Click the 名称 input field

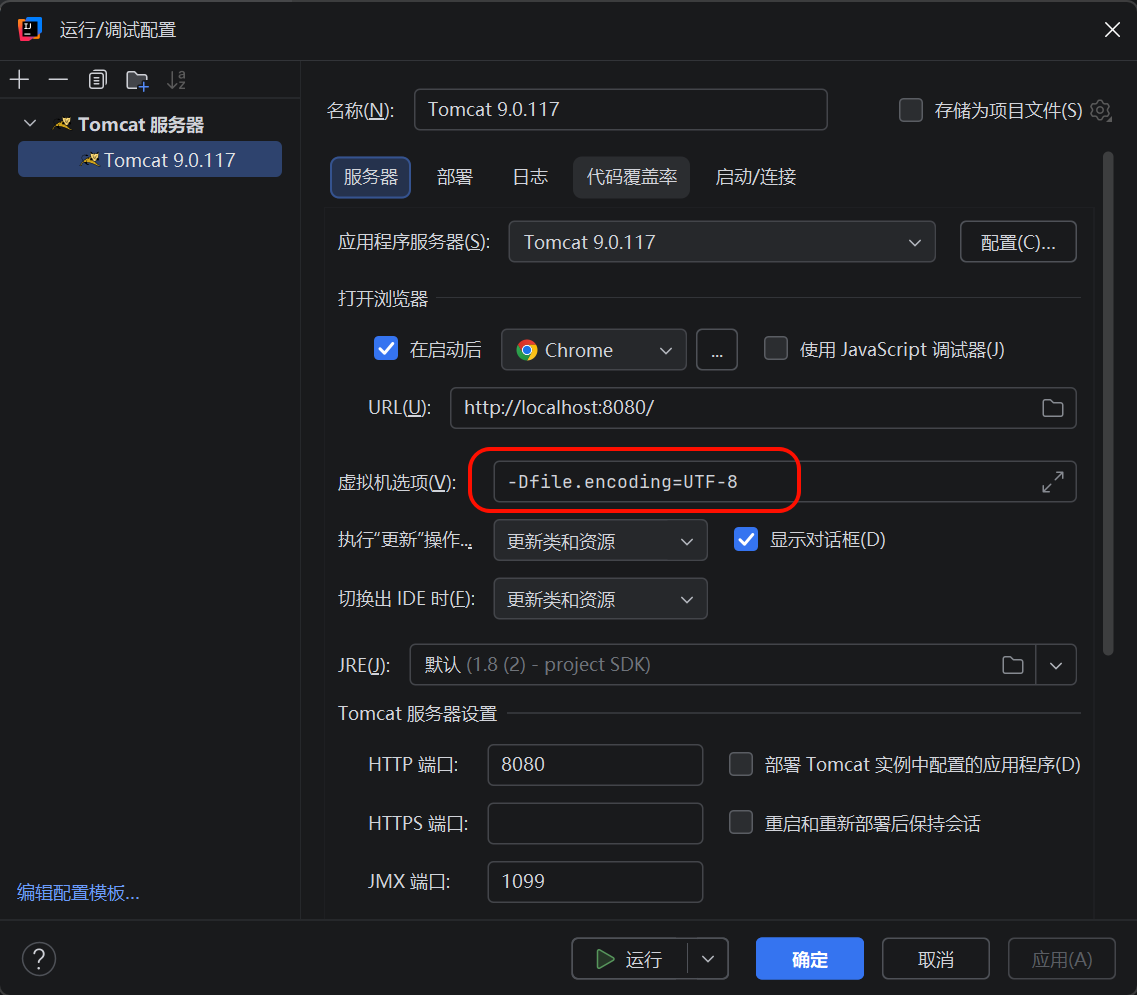(x=621, y=110)
